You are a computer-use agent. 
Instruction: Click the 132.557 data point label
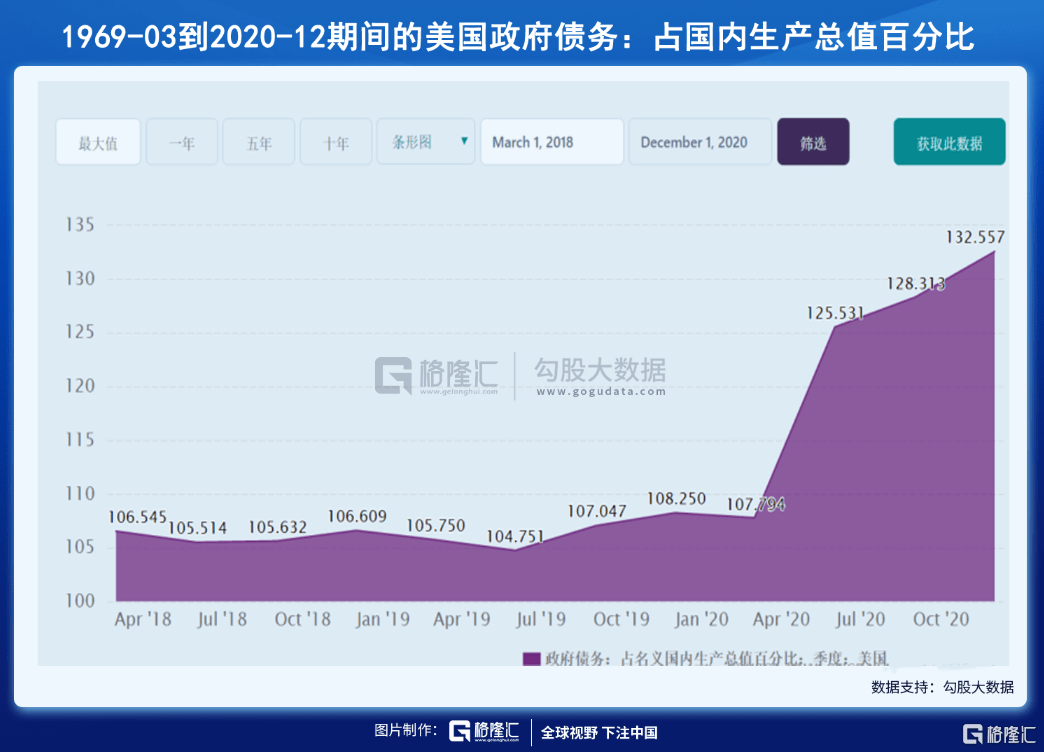[x=975, y=237]
